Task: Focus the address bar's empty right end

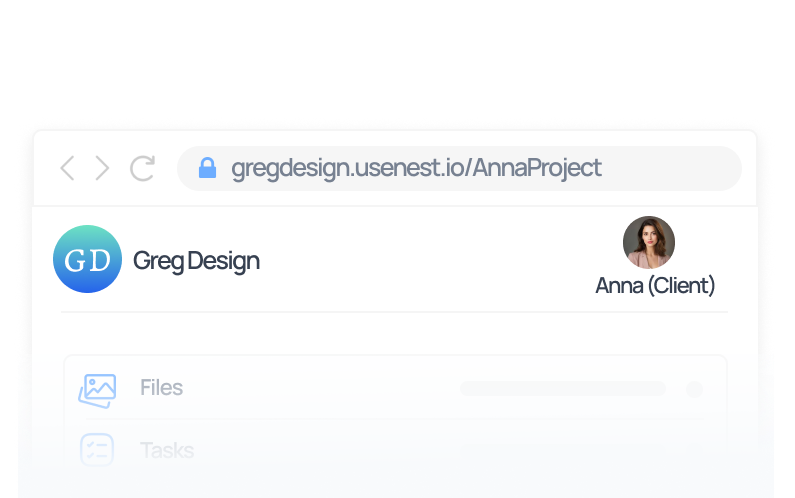Action: [680, 168]
